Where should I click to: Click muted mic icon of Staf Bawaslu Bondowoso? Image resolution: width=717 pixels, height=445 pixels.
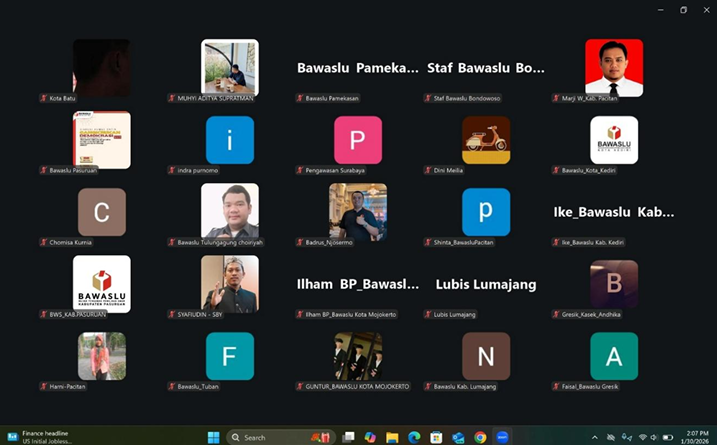[428, 98]
